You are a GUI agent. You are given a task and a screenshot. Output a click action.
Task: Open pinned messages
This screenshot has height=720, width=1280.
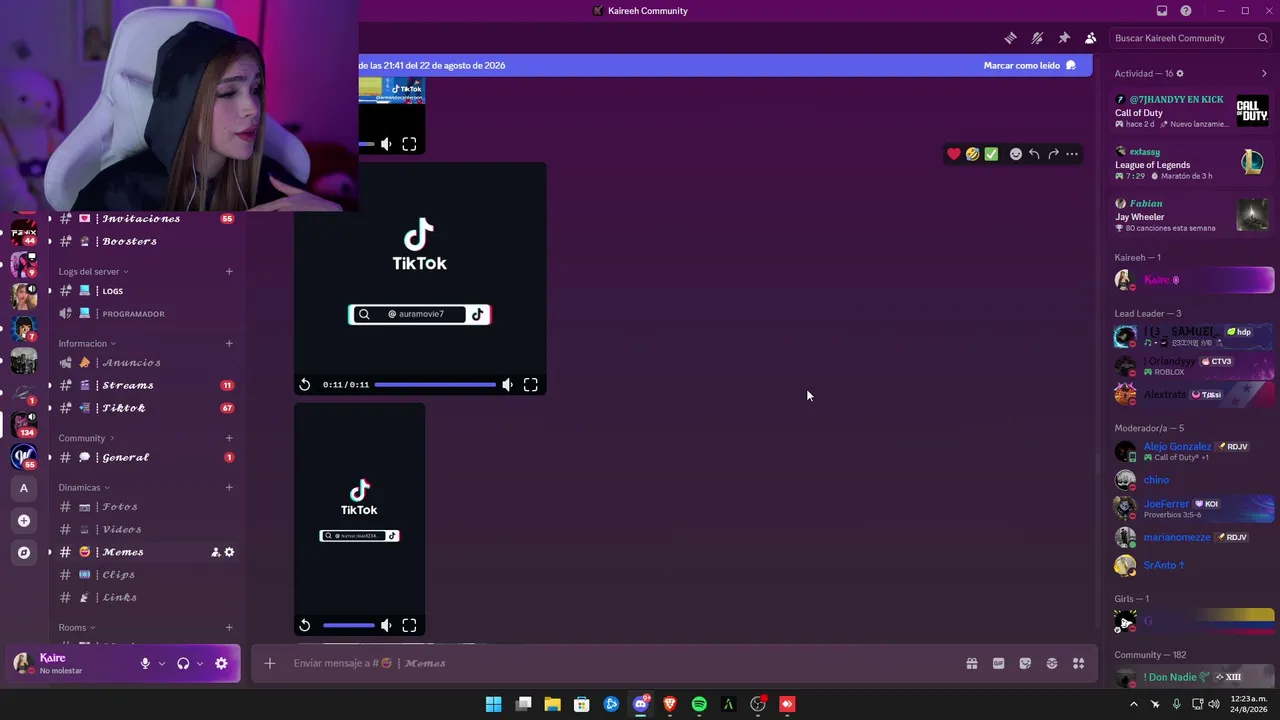pos(1064,38)
